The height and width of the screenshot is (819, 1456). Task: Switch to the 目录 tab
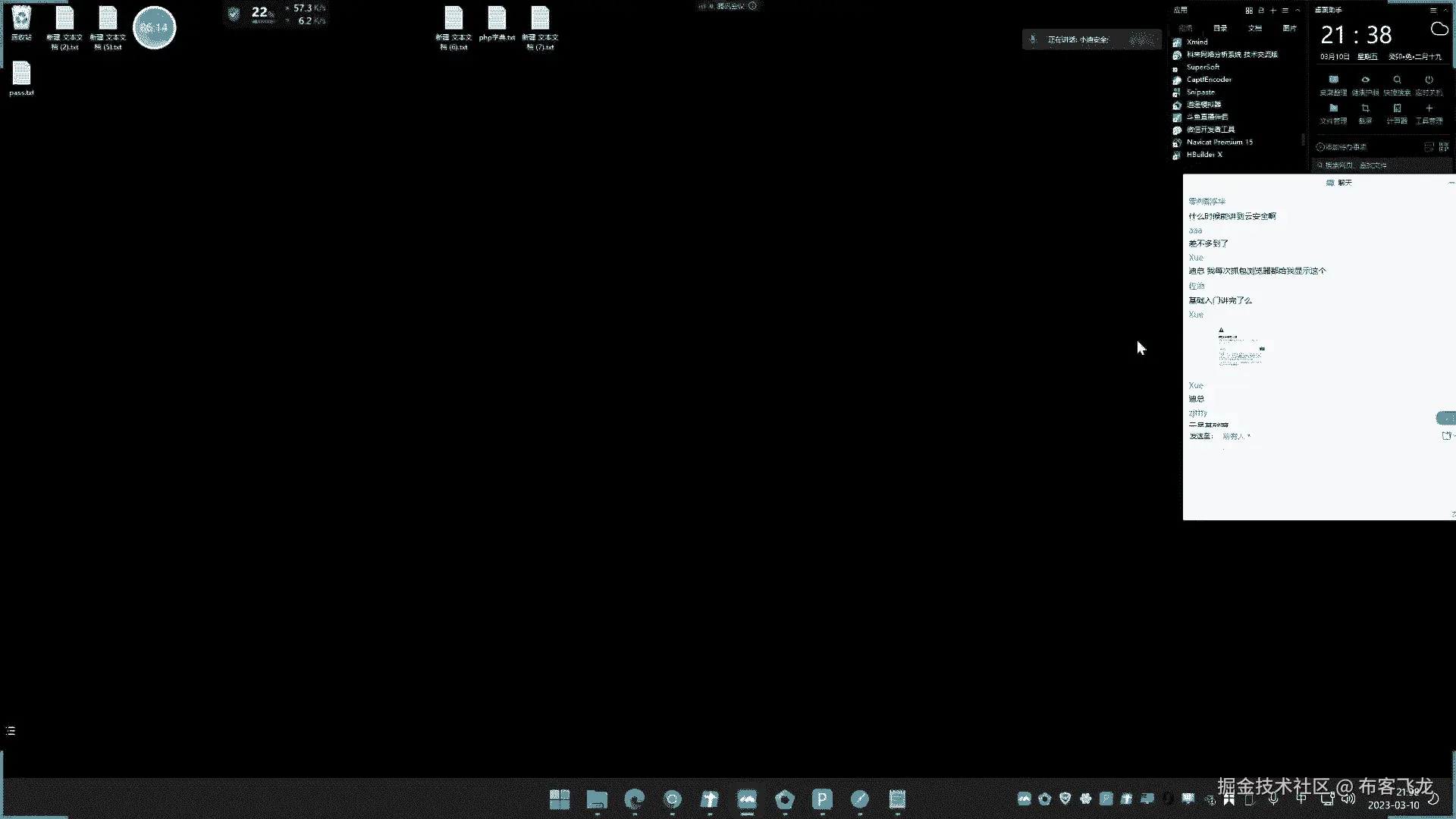tap(1220, 28)
